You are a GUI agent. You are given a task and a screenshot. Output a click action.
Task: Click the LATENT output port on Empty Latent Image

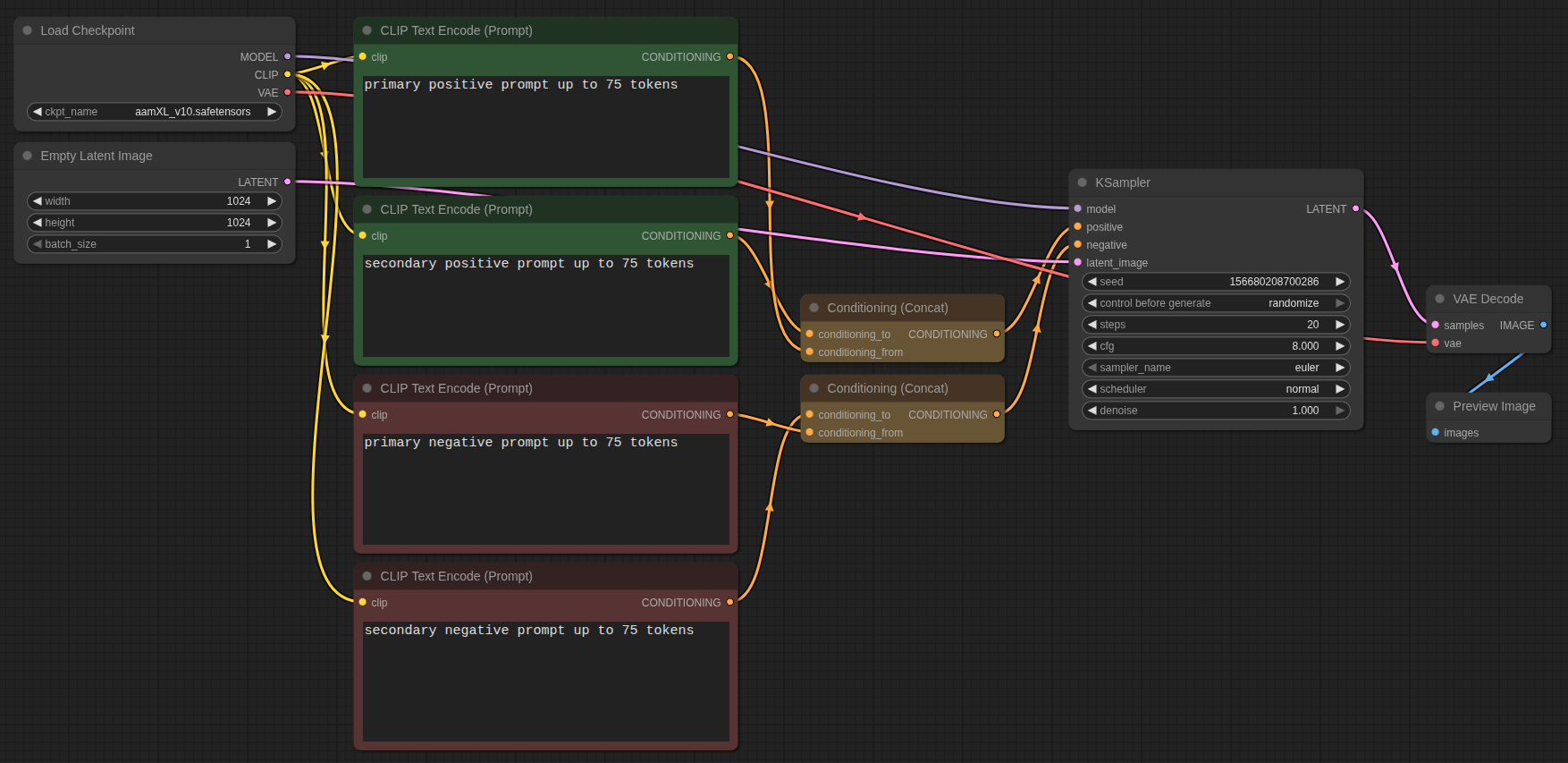tap(287, 182)
